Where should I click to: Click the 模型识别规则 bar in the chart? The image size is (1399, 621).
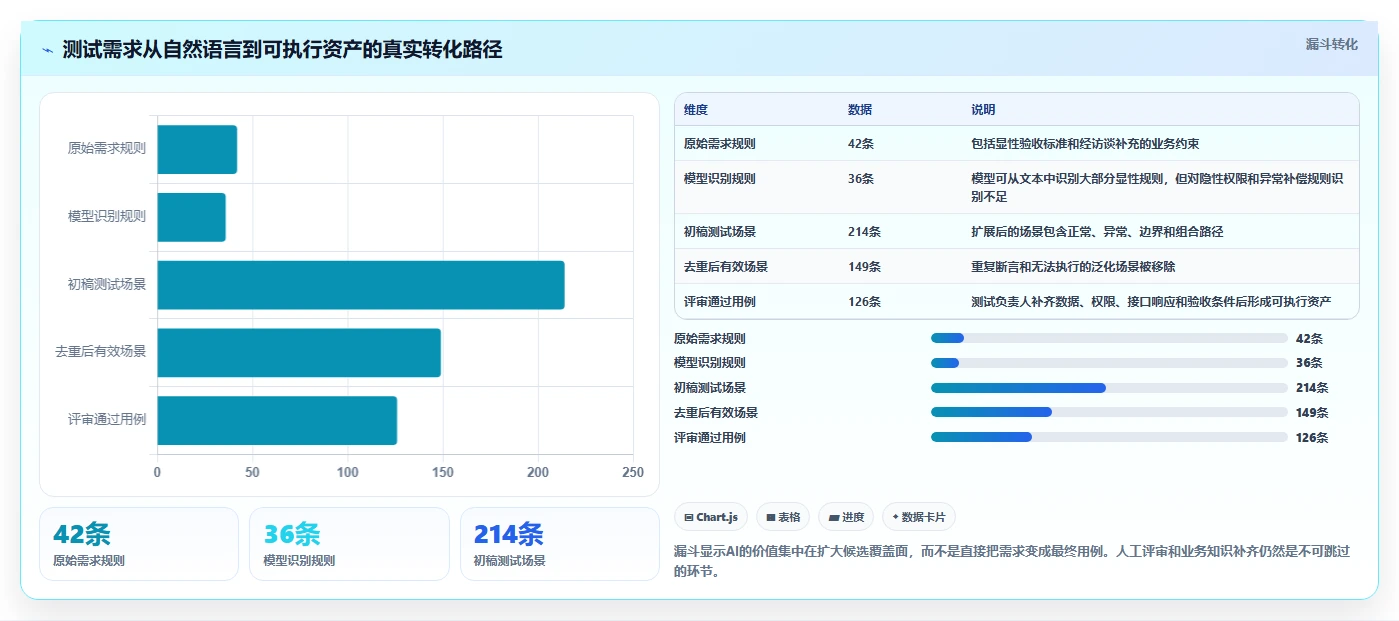point(191,217)
